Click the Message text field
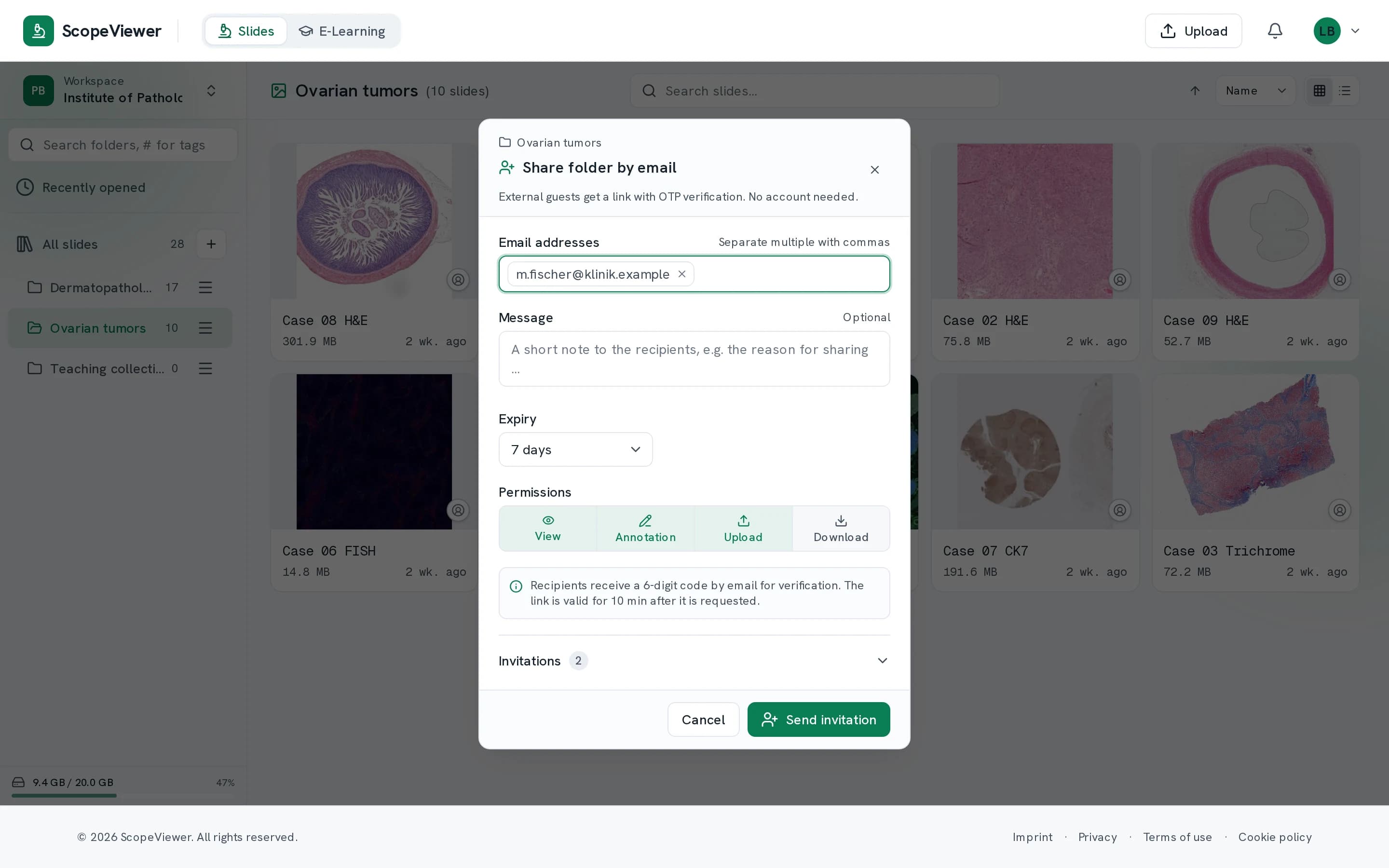This screenshot has height=868, width=1389. coord(694,359)
